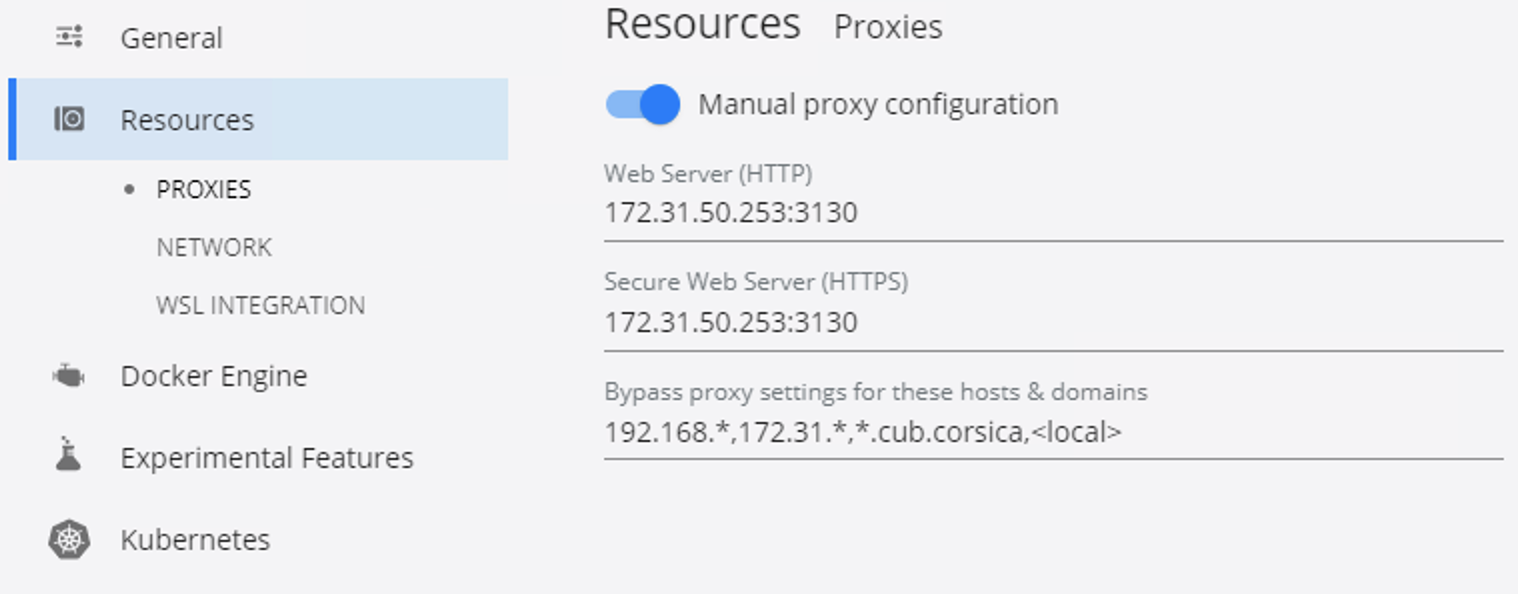Select the Docker Engine whale icon

tap(68, 376)
